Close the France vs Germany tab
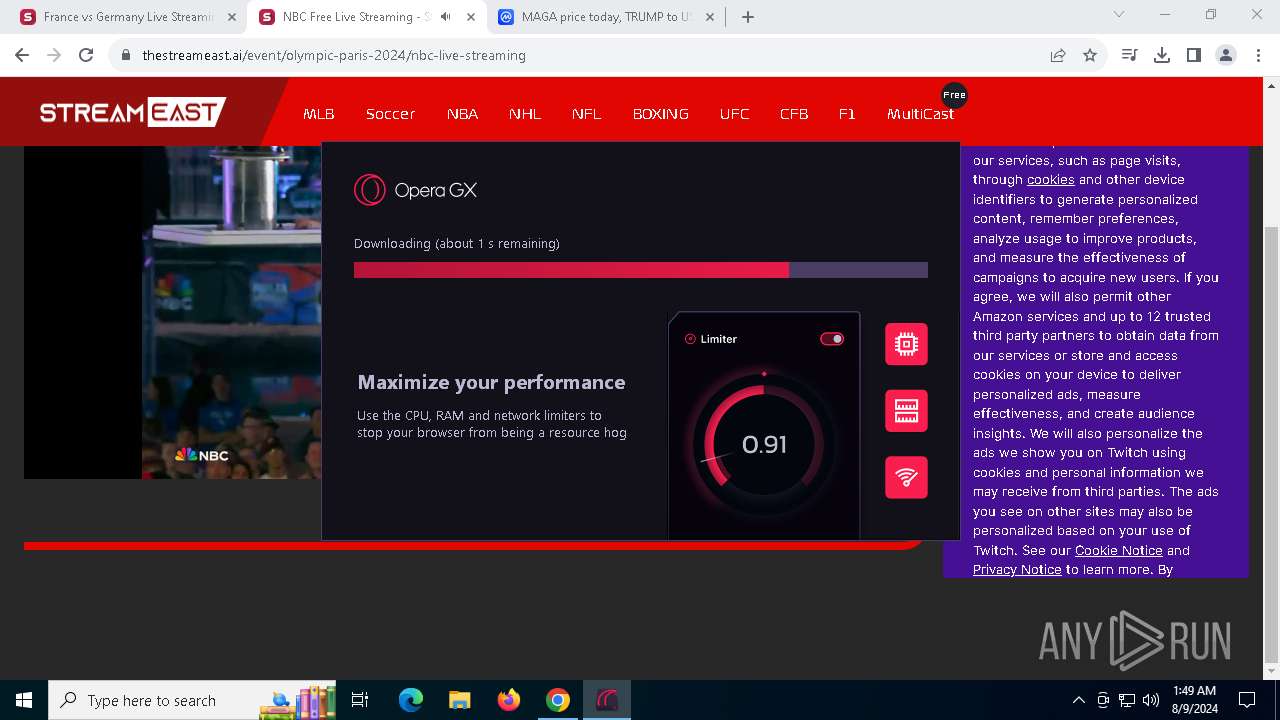 click(232, 17)
